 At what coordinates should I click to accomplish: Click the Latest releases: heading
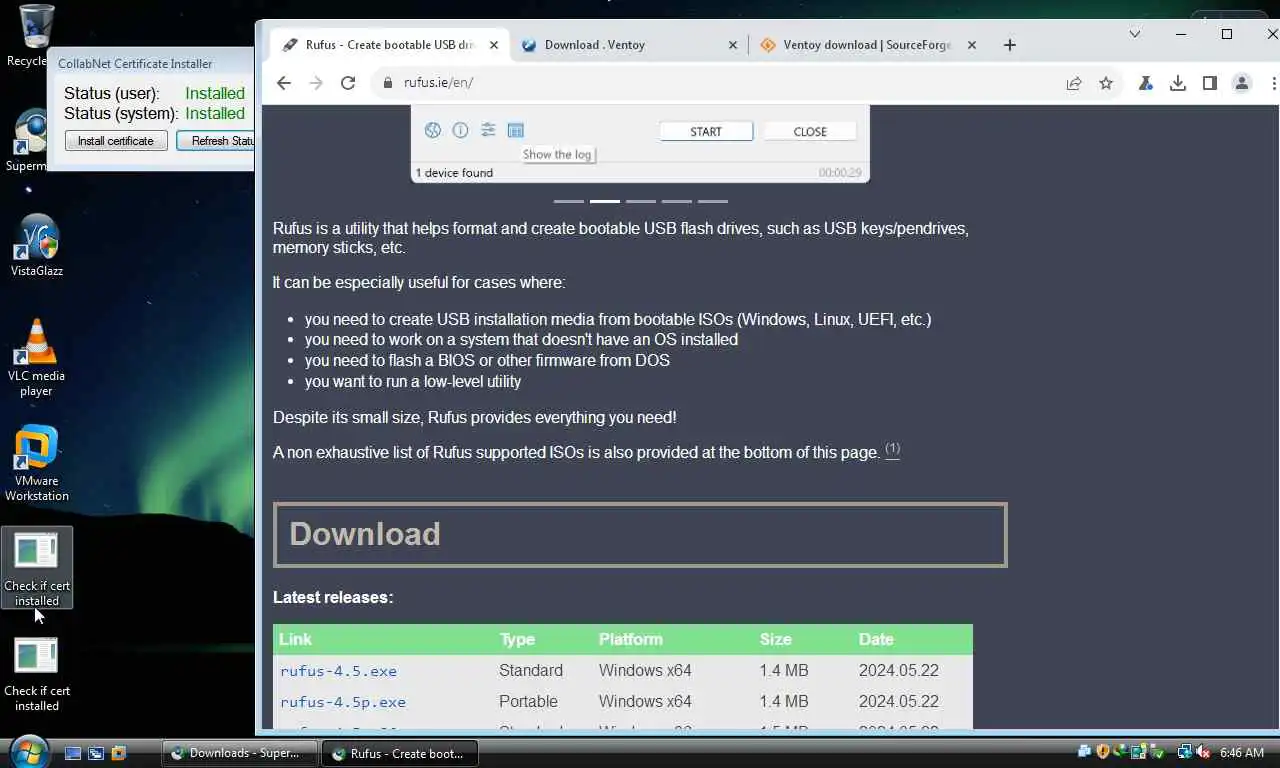333,597
